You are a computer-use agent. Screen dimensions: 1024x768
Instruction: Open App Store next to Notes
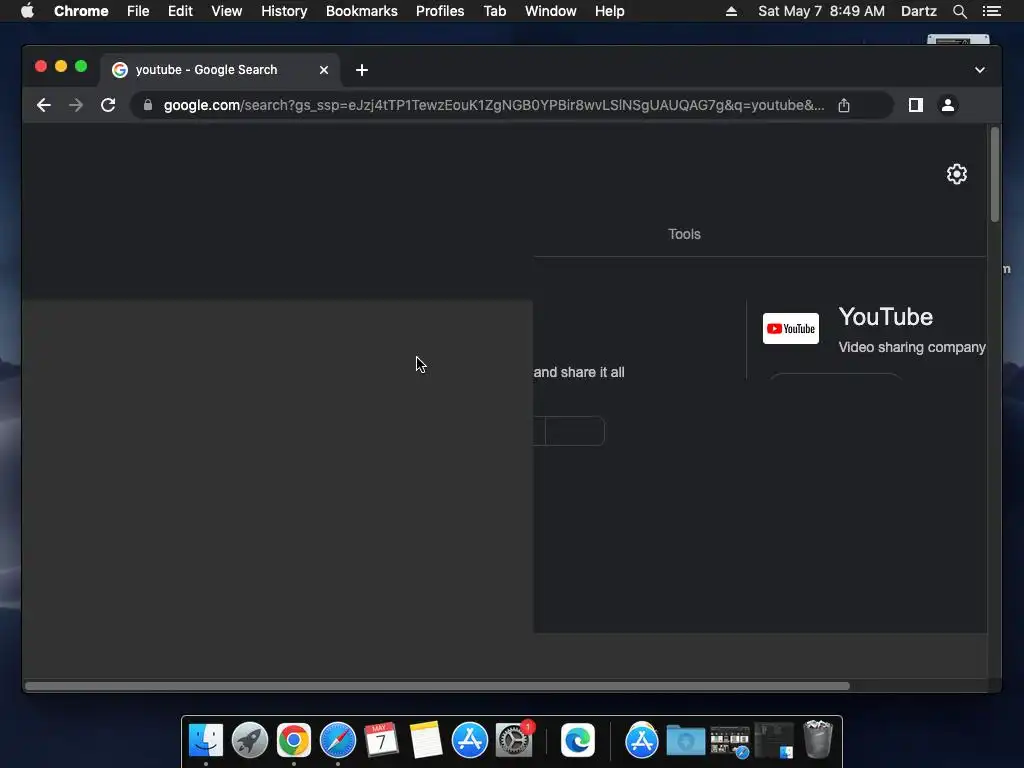(470, 741)
